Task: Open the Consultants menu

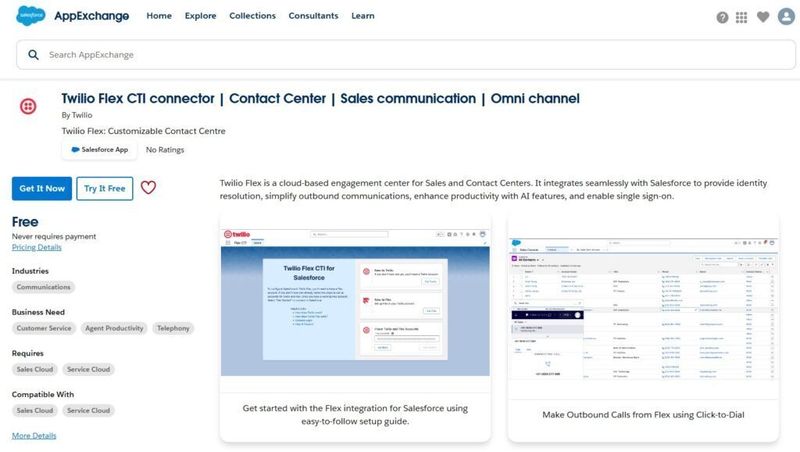Action: 313,16
